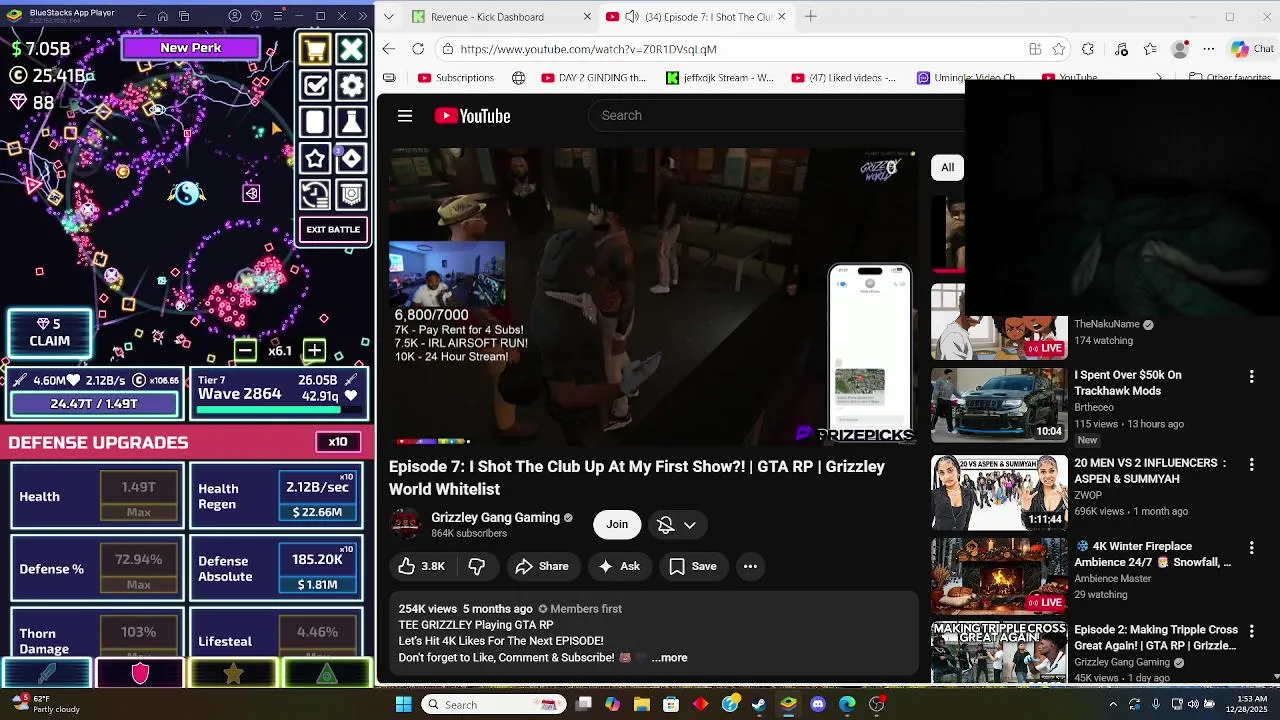
Task: Open the flask lab icon in game
Action: point(351,122)
